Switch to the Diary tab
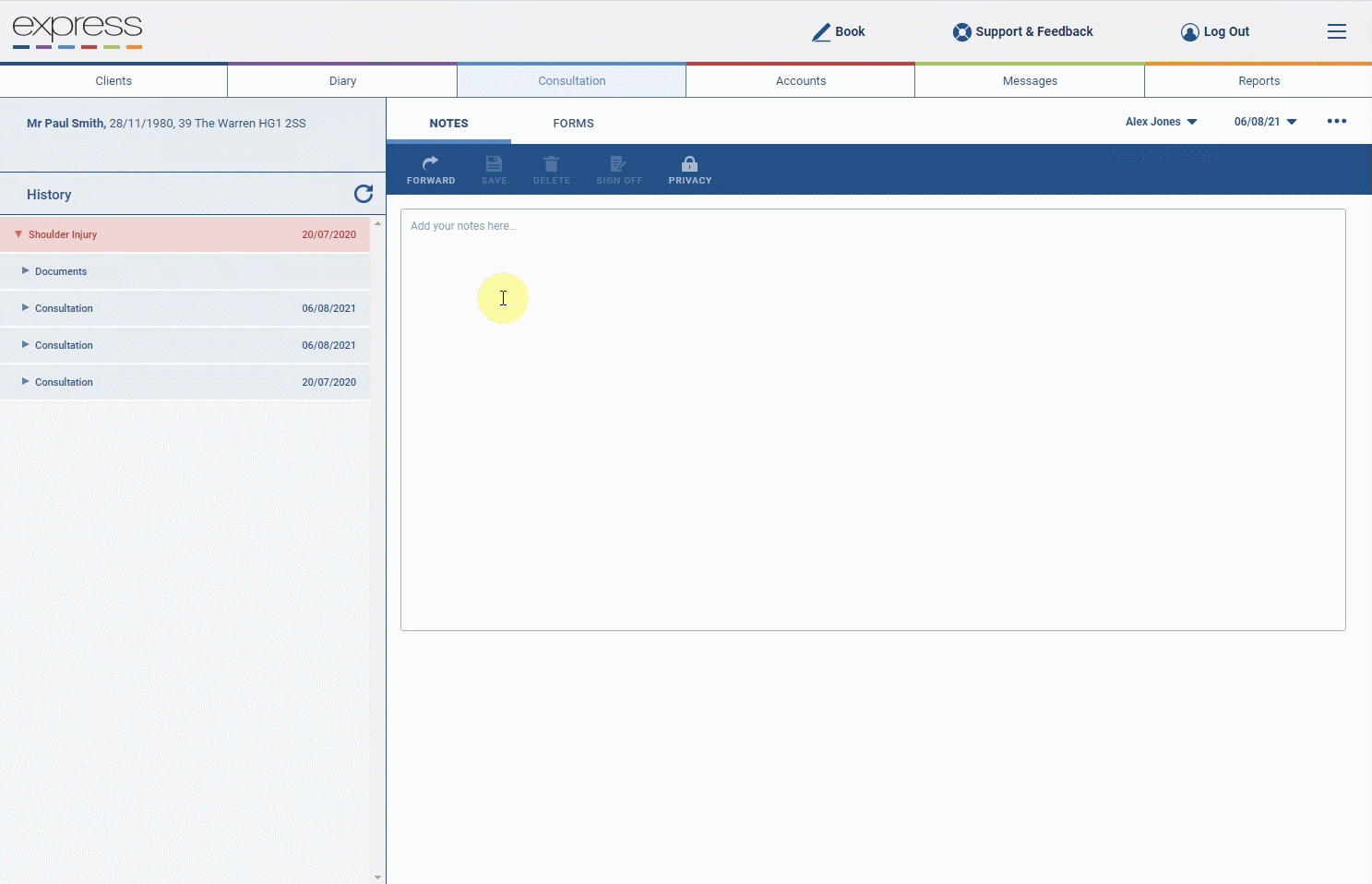Screen dimensions: 1372x884 click(342, 81)
